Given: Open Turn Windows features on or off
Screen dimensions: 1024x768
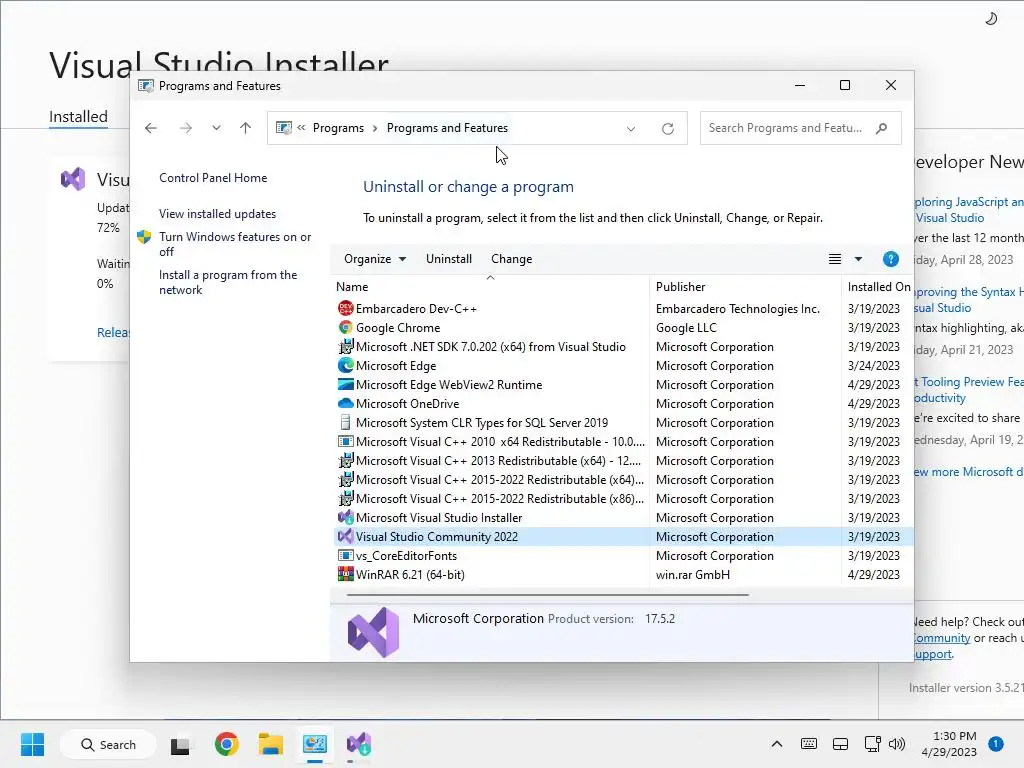Looking at the screenshot, I should point(235,244).
